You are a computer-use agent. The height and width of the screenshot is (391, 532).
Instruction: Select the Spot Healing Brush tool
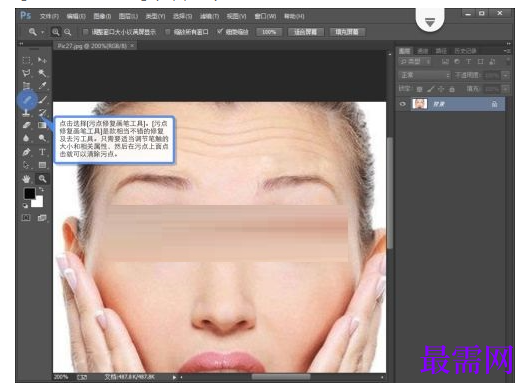[27, 99]
